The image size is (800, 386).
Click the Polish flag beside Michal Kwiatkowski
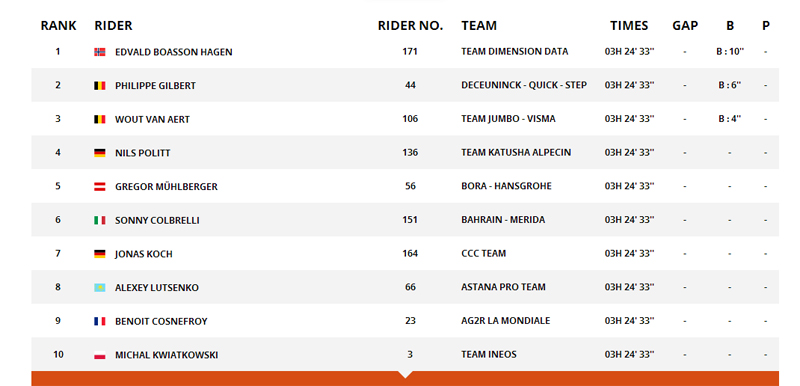click(x=99, y=355)
